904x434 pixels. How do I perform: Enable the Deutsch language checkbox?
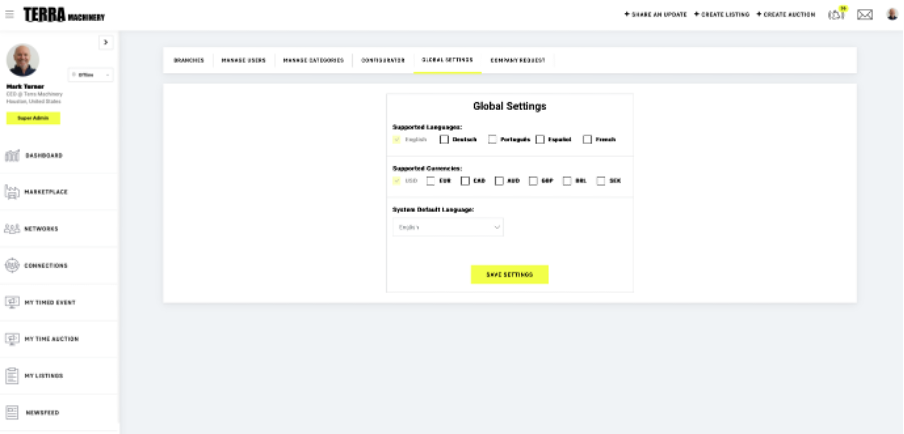(445, 139)
